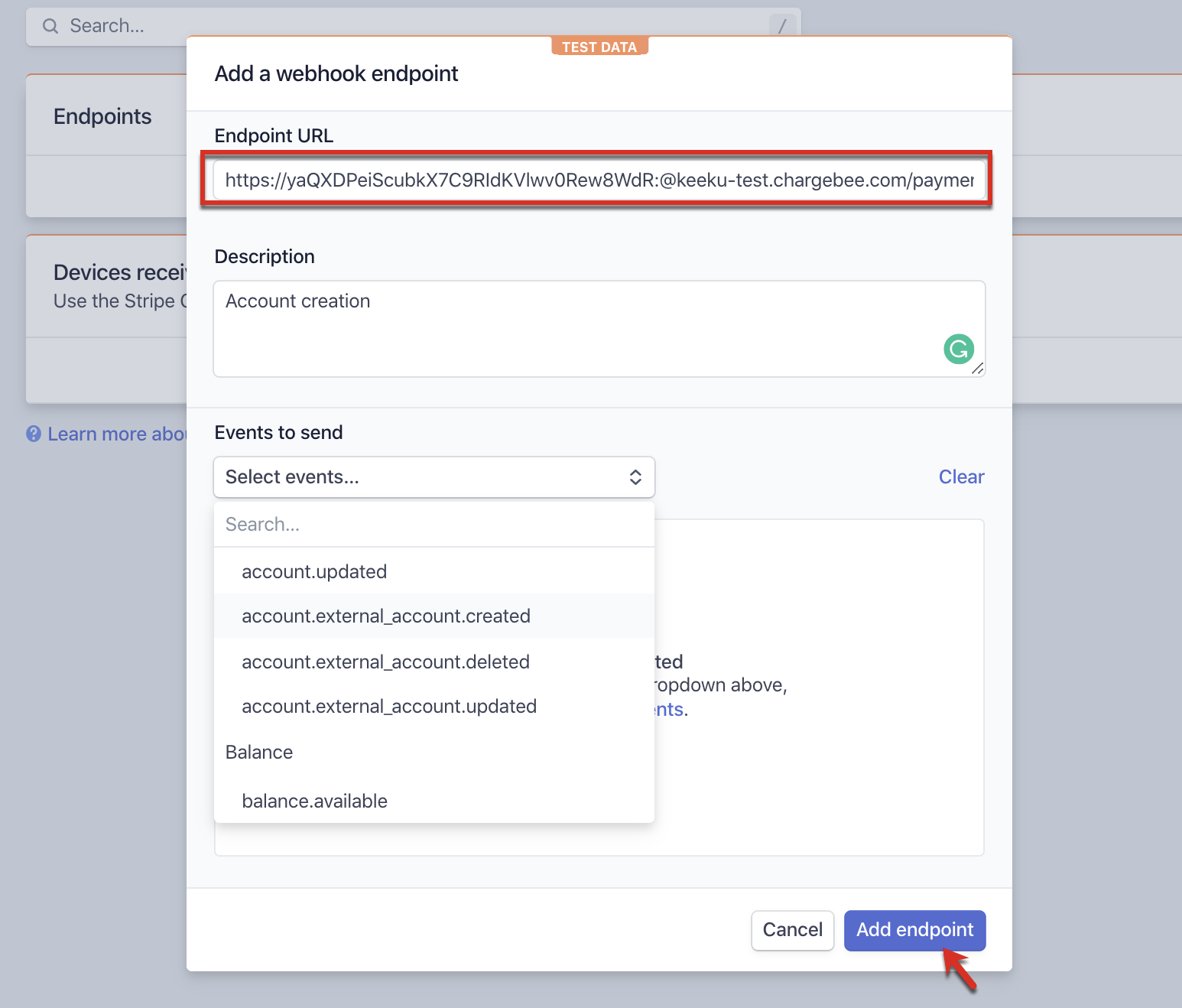Select account.updated event option

pyautogui.click(x=314, y=571)
